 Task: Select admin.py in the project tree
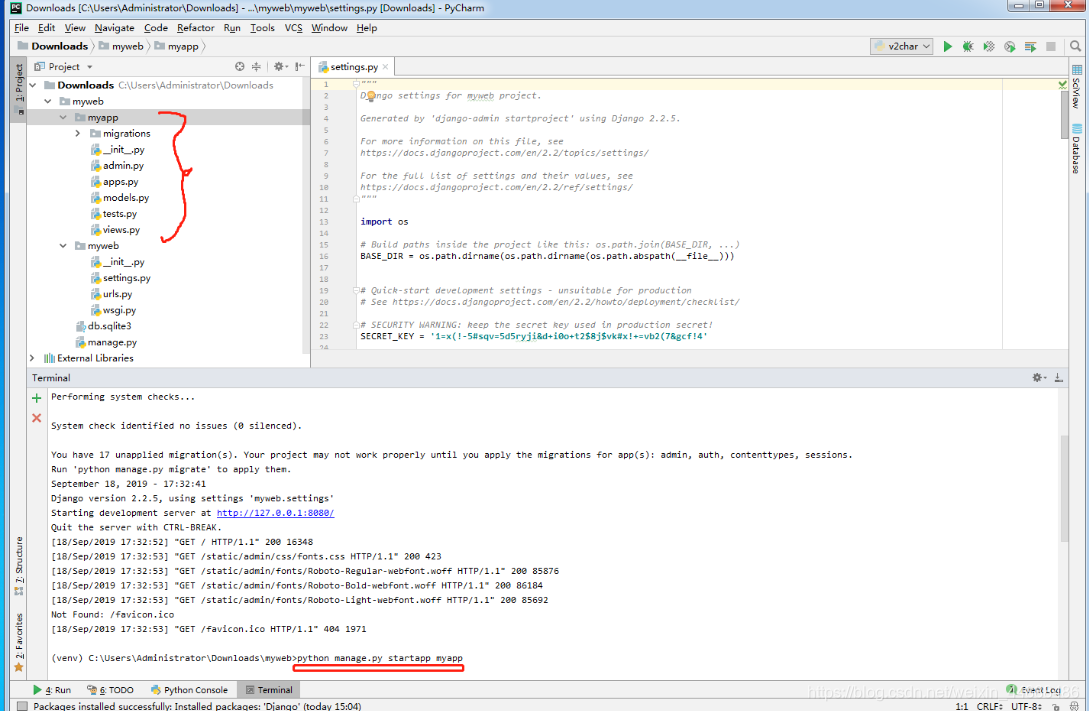pyautogui.click(x=117, y=166)
